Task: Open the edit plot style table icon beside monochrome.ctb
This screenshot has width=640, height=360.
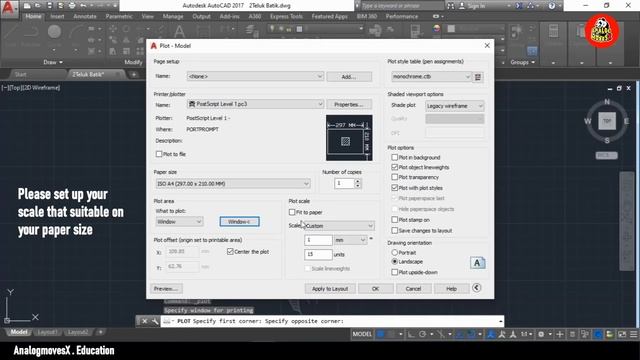Action: point(478,77)
